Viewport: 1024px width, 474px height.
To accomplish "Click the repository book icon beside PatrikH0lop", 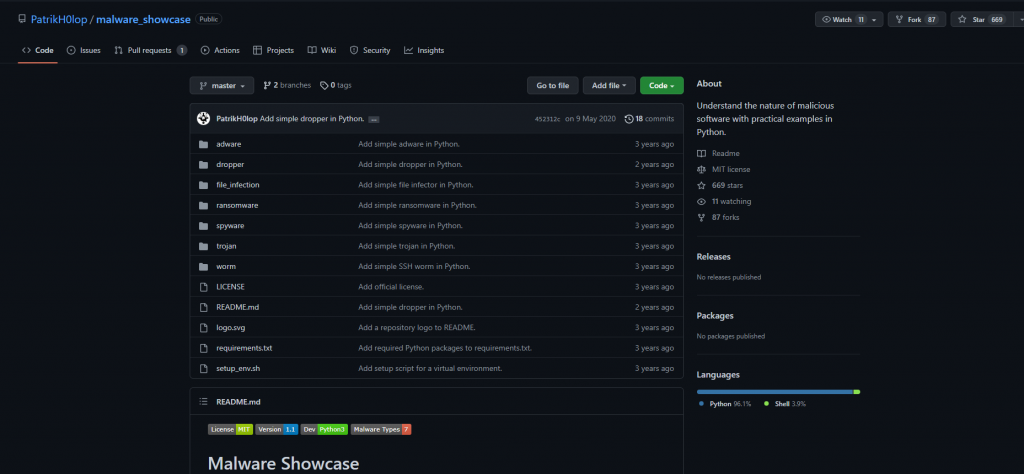I will coord(22,19).
